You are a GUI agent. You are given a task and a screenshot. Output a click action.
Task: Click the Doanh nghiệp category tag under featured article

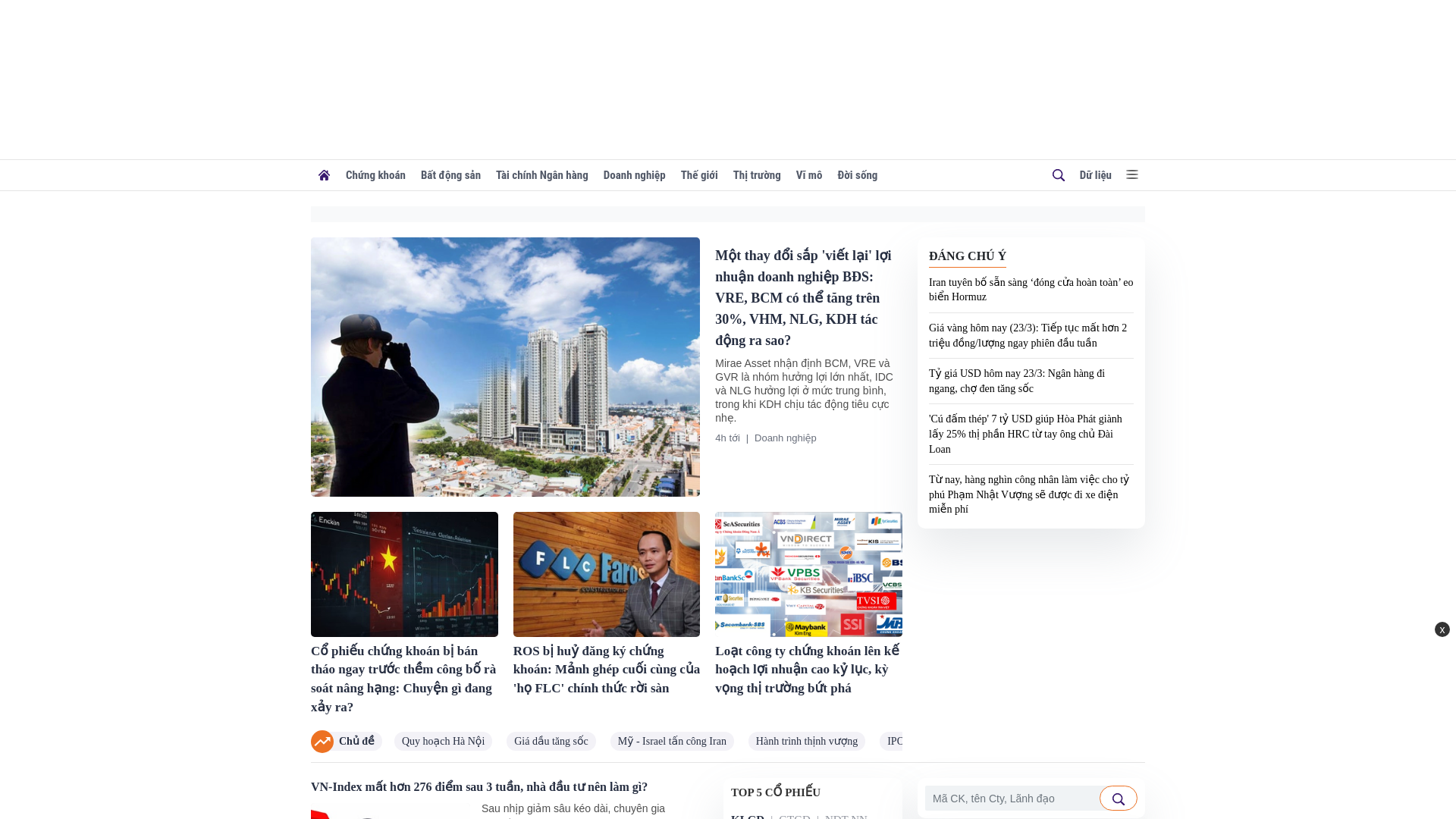pos(786,438)
